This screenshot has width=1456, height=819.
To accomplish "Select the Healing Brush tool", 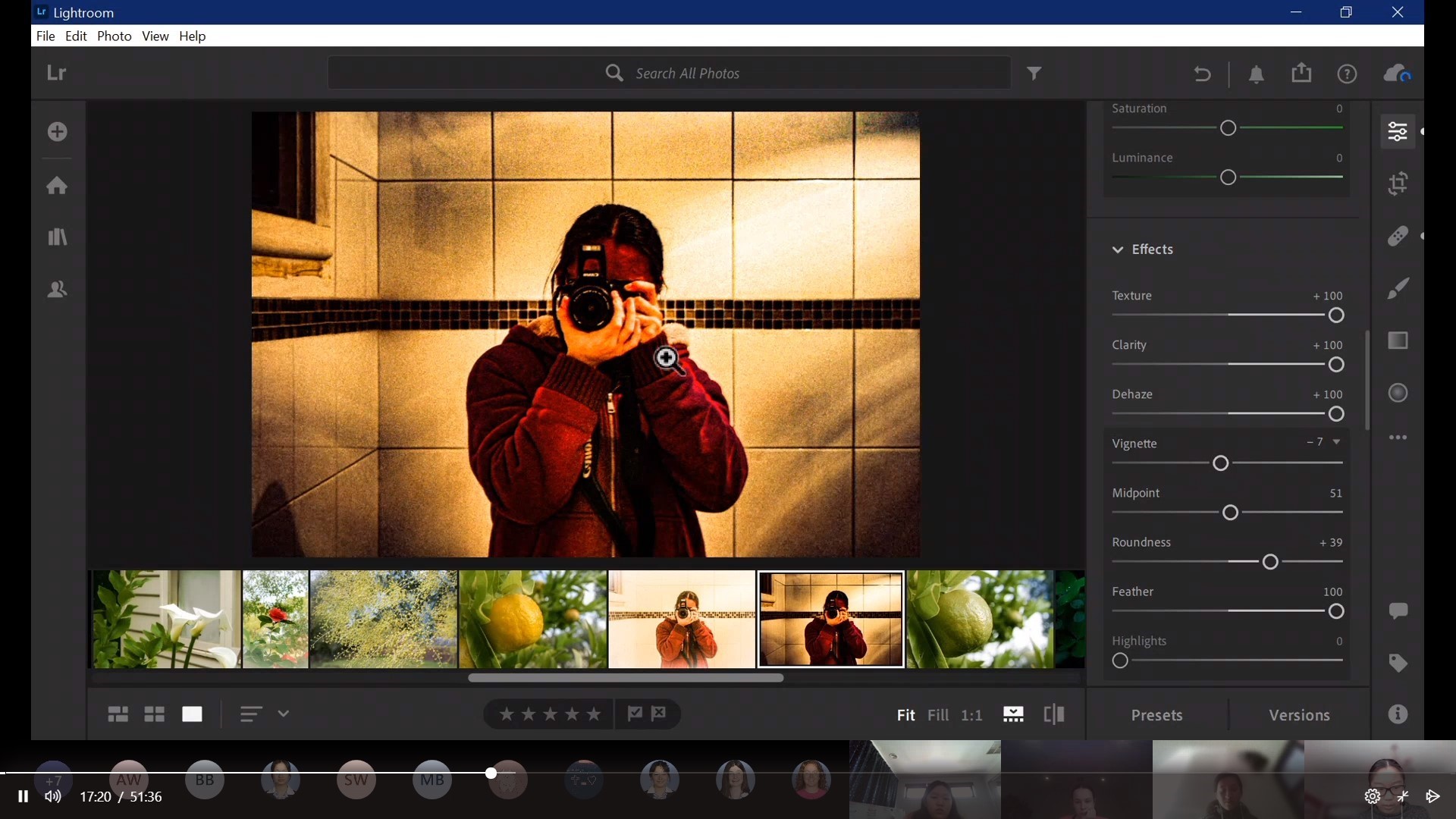I will click(x=1398, y=236).
